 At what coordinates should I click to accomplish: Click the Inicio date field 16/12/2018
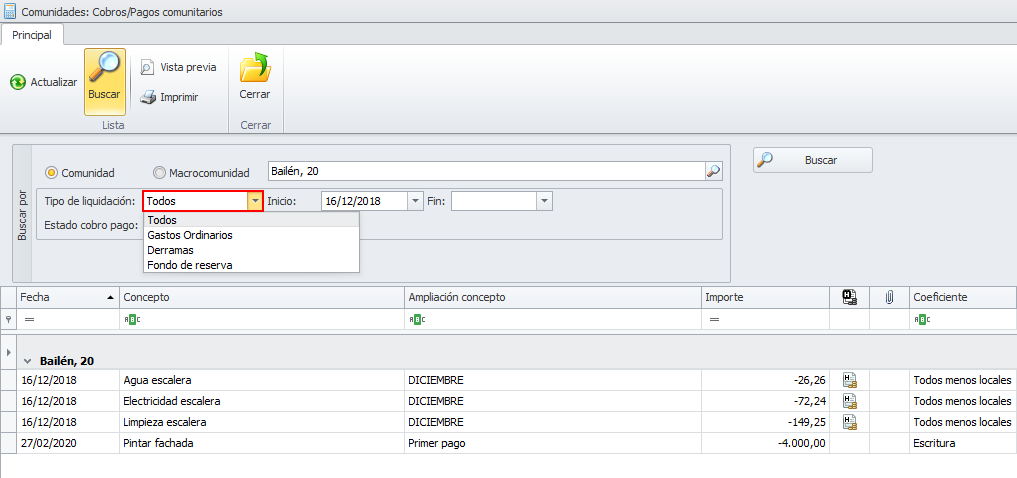pyautogui.click(x=365, y=201)
